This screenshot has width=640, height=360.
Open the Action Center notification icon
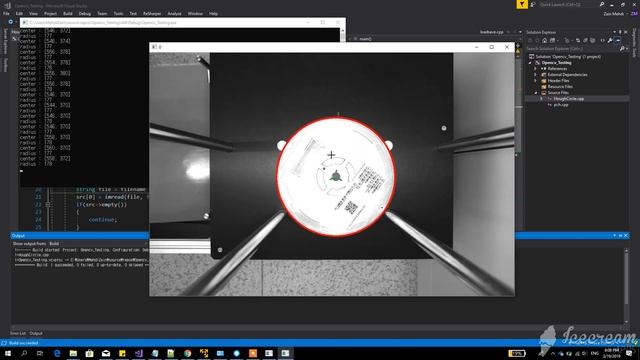629,353
